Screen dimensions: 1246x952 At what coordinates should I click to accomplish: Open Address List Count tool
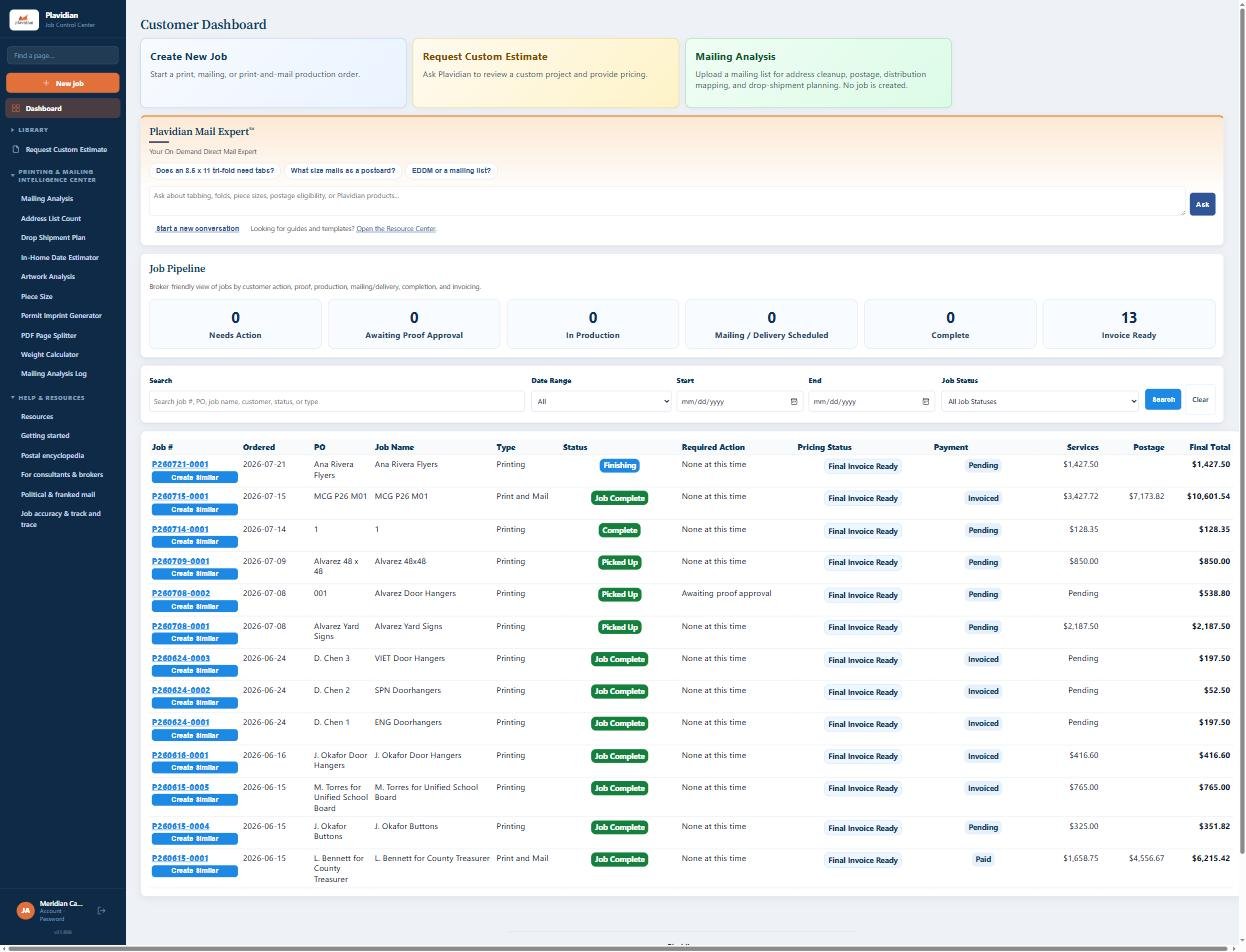click(51, 218)
